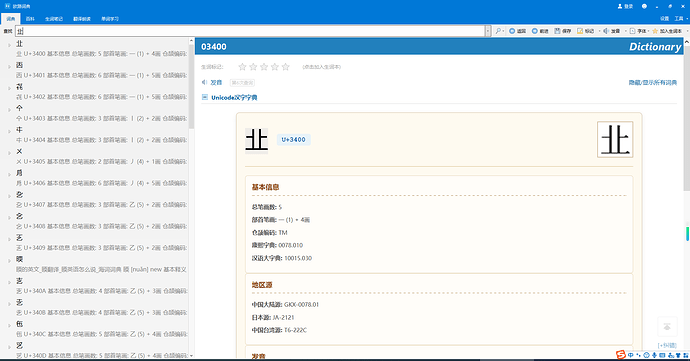
Task: Expand the 㐀 U+3400 result entry
Action: (9, 44)
